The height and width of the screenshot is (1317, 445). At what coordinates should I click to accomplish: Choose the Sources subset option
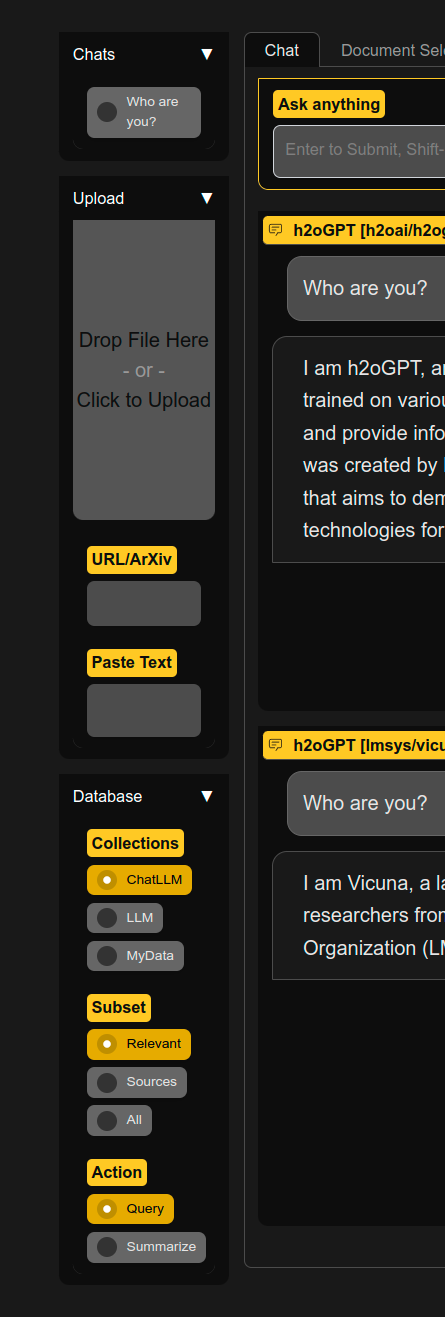point(137,1082)
